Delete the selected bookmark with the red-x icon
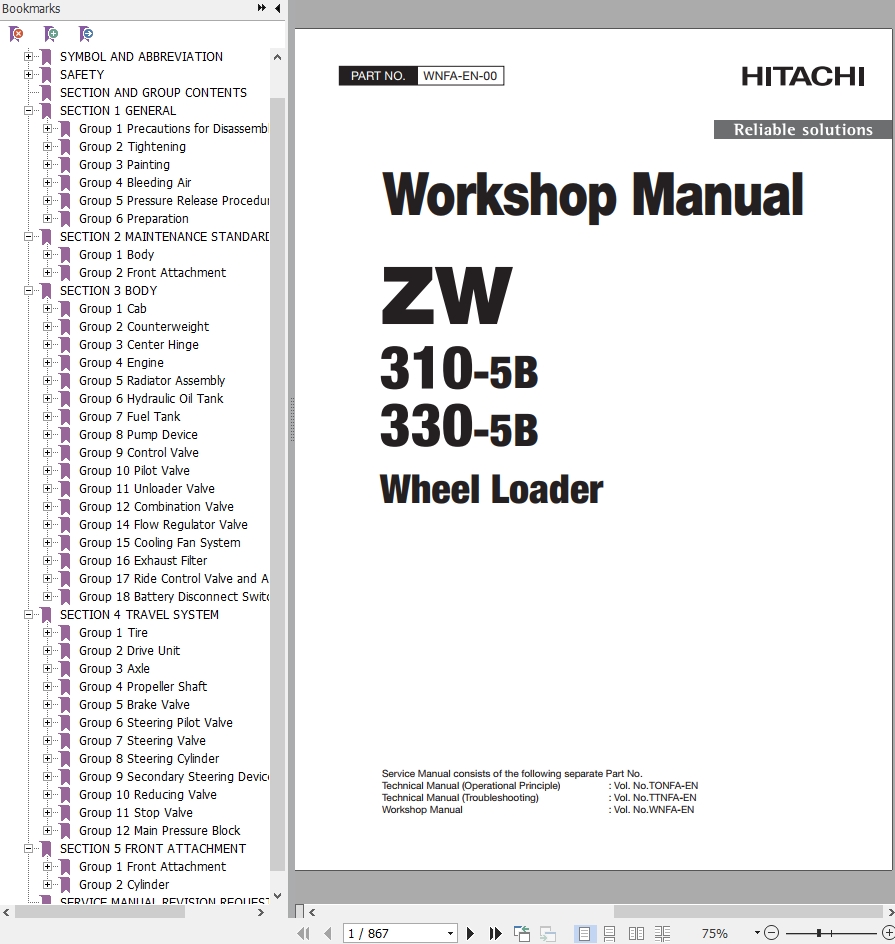Image resolution: width=895 pixels, height=944 pixels. point(16,34)
